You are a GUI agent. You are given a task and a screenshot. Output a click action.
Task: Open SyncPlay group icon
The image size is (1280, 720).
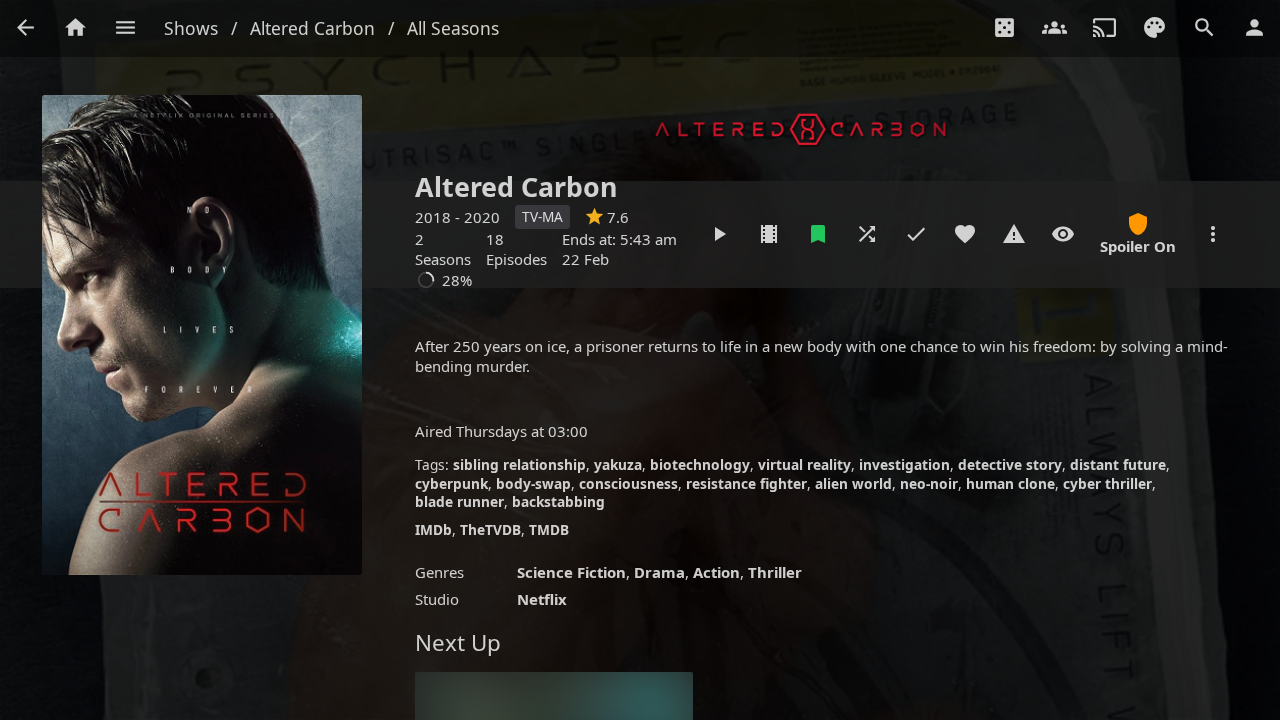point(1054,28)
